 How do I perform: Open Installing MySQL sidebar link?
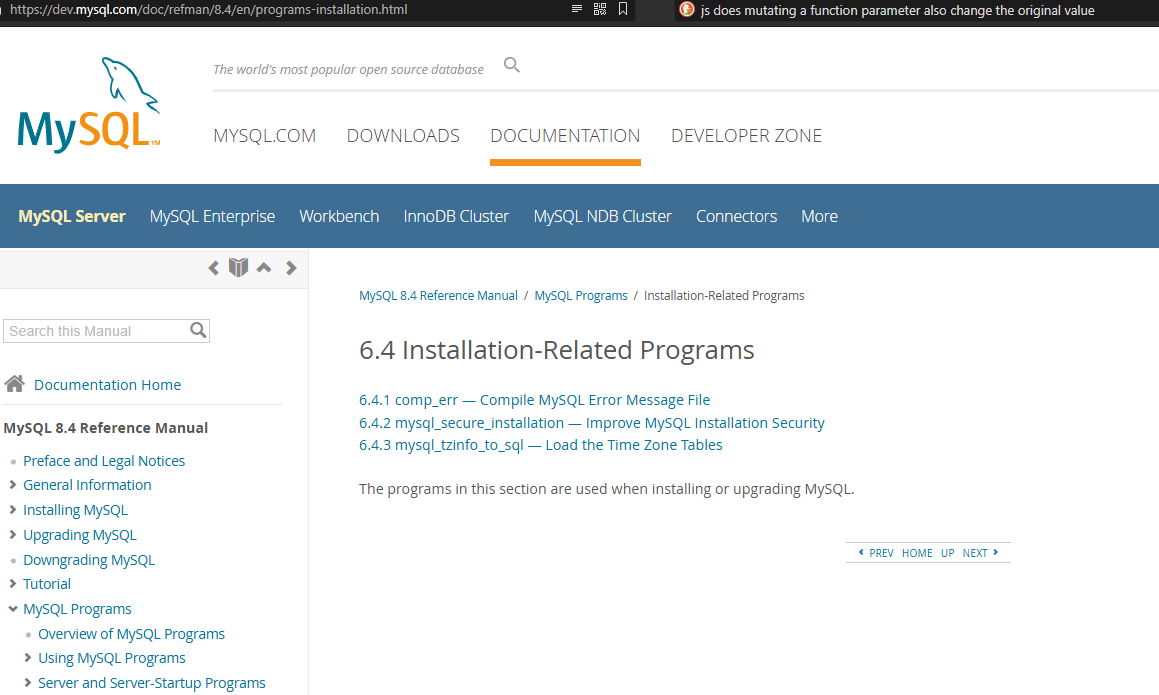[75, 510]
